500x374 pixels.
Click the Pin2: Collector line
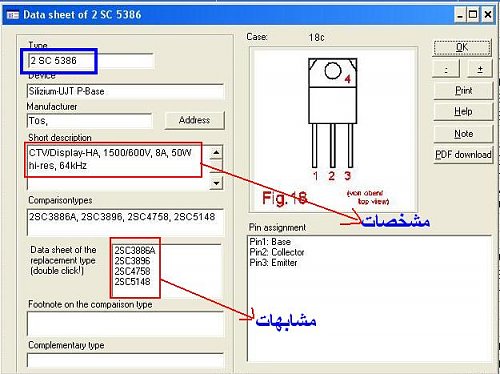point(277,252)
